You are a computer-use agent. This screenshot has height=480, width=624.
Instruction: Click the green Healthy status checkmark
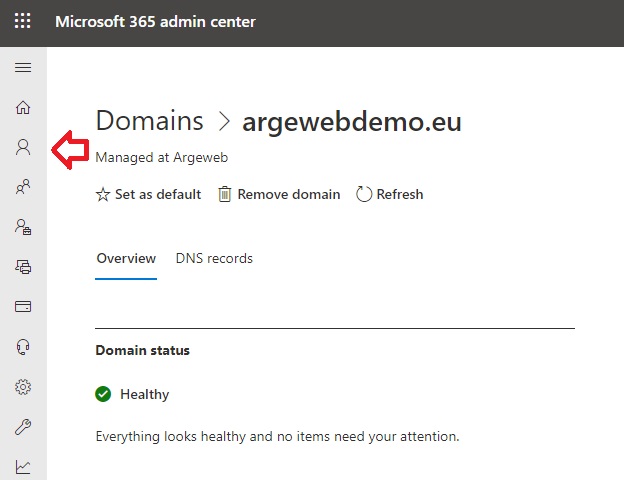point(103,394)
